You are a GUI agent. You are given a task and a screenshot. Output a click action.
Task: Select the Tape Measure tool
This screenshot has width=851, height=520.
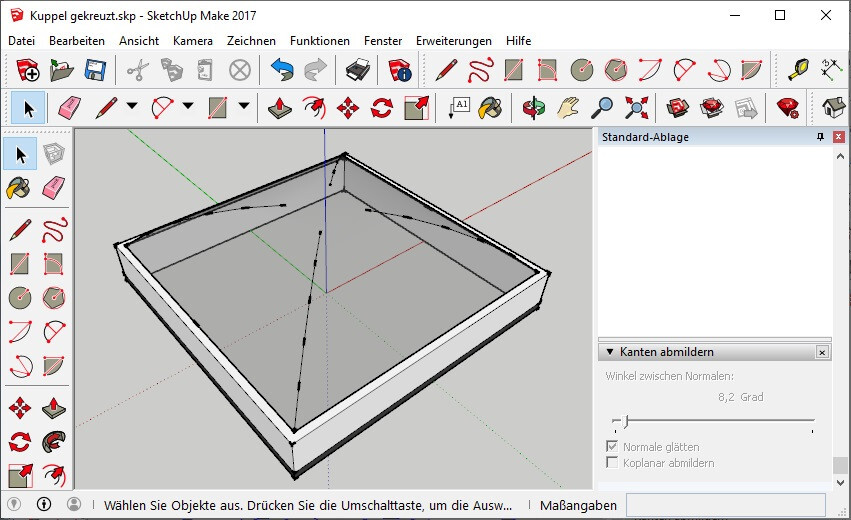[798, 70]
